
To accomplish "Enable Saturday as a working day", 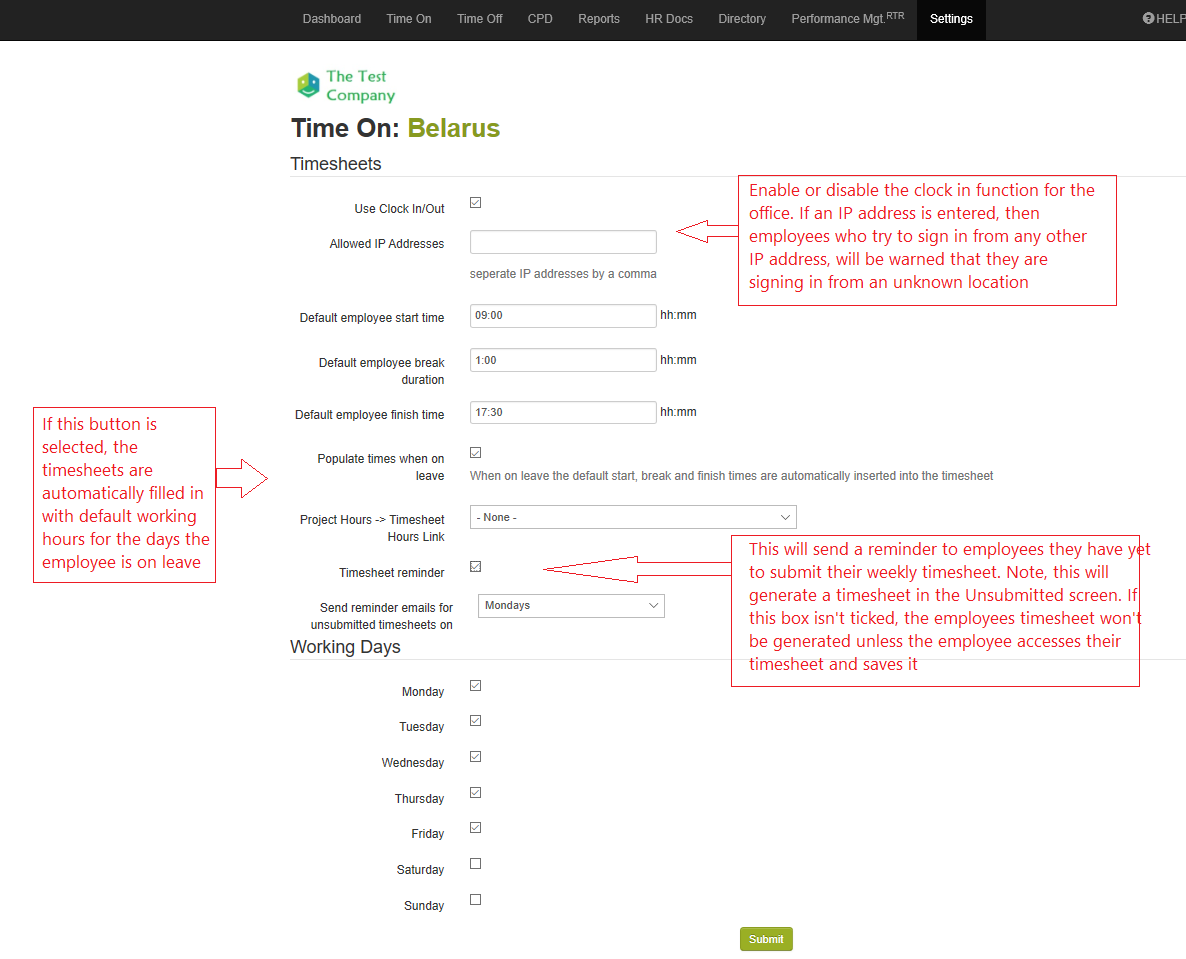I will click(476, 864).
